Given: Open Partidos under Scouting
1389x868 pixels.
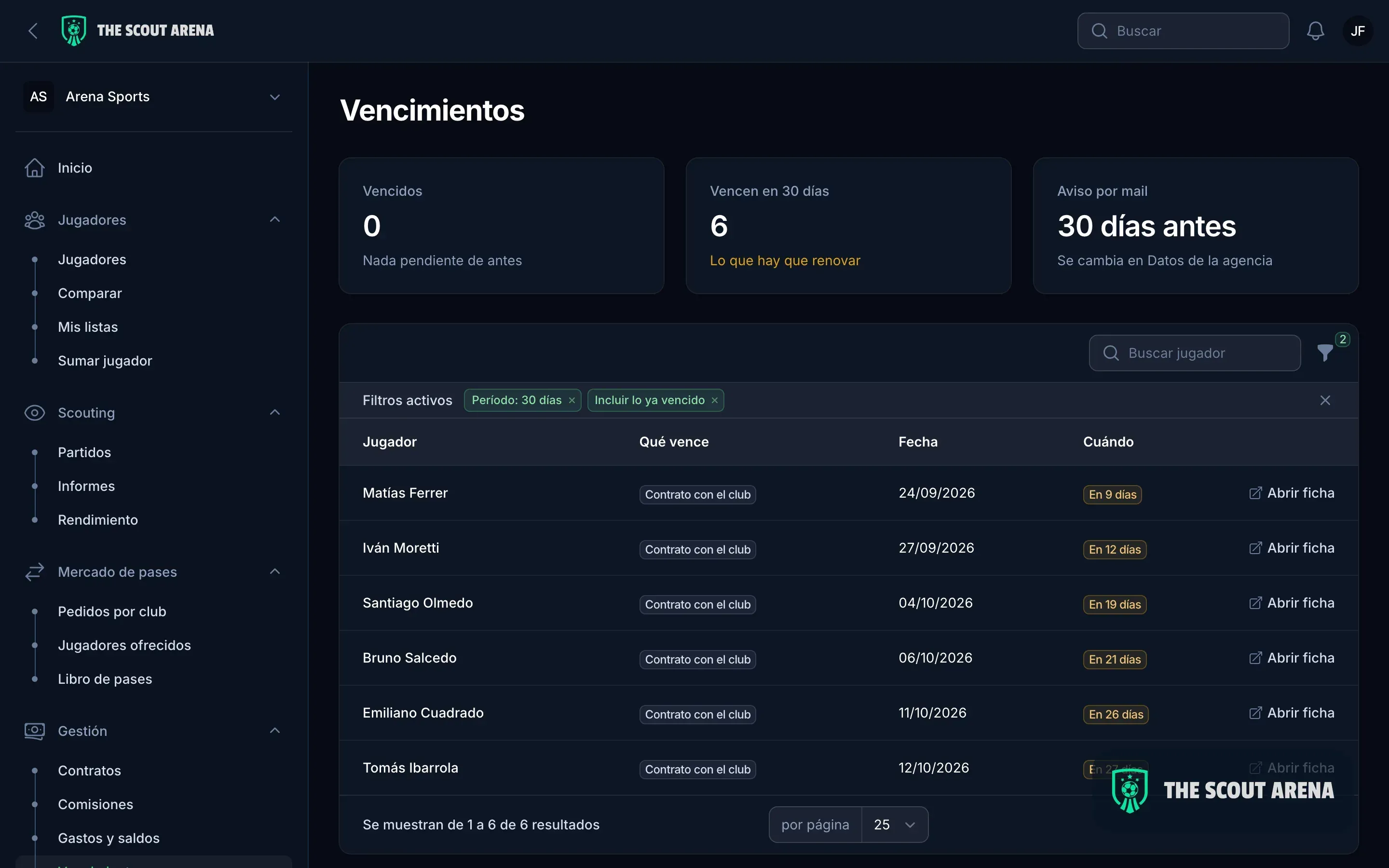Looking at the screenshot, I should pyautogui.click(x=84, y=452).
